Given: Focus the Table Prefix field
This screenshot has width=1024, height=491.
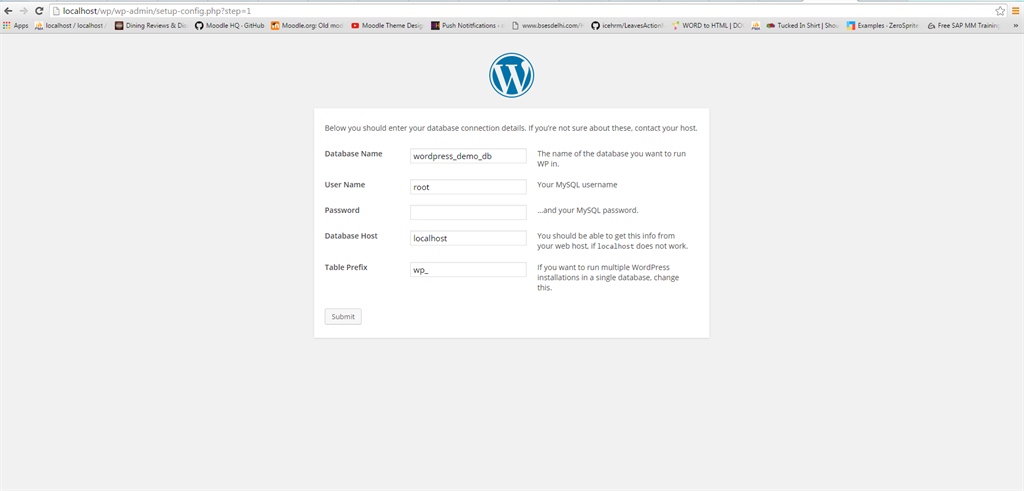Looking at the screenshot, I should click(468, 270).
